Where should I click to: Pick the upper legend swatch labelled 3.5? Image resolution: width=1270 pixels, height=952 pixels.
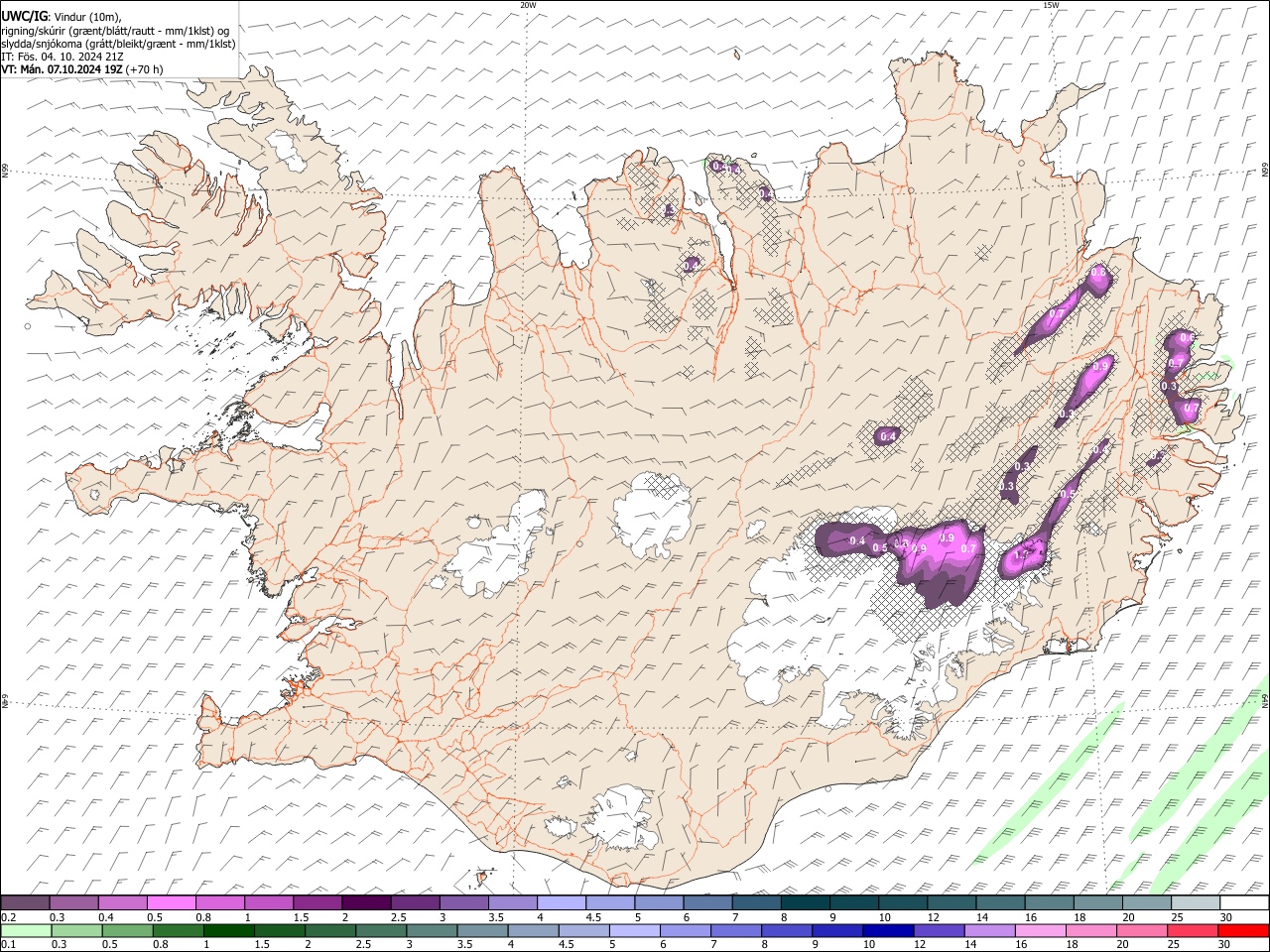pos(512,902)
